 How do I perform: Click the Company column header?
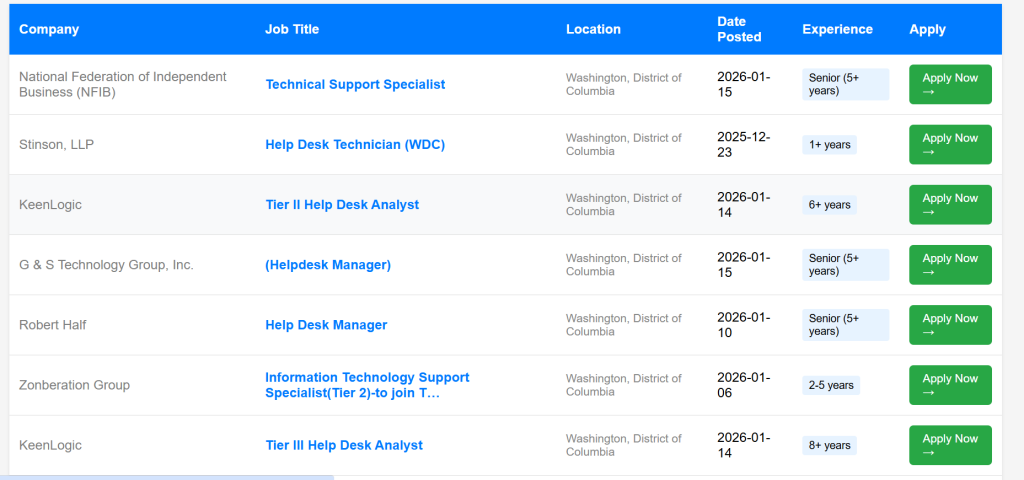pos(49,29)
